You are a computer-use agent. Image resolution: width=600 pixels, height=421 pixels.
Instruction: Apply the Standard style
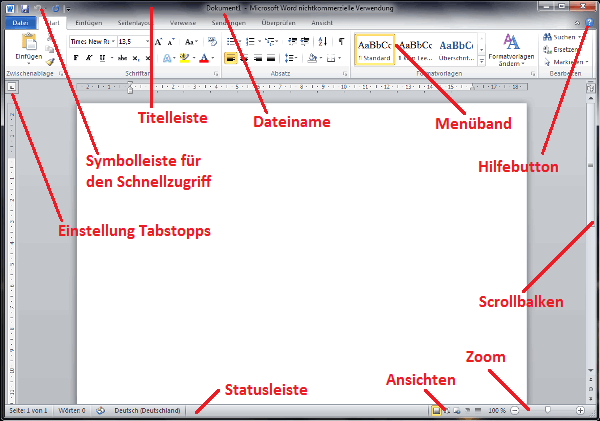375,50
